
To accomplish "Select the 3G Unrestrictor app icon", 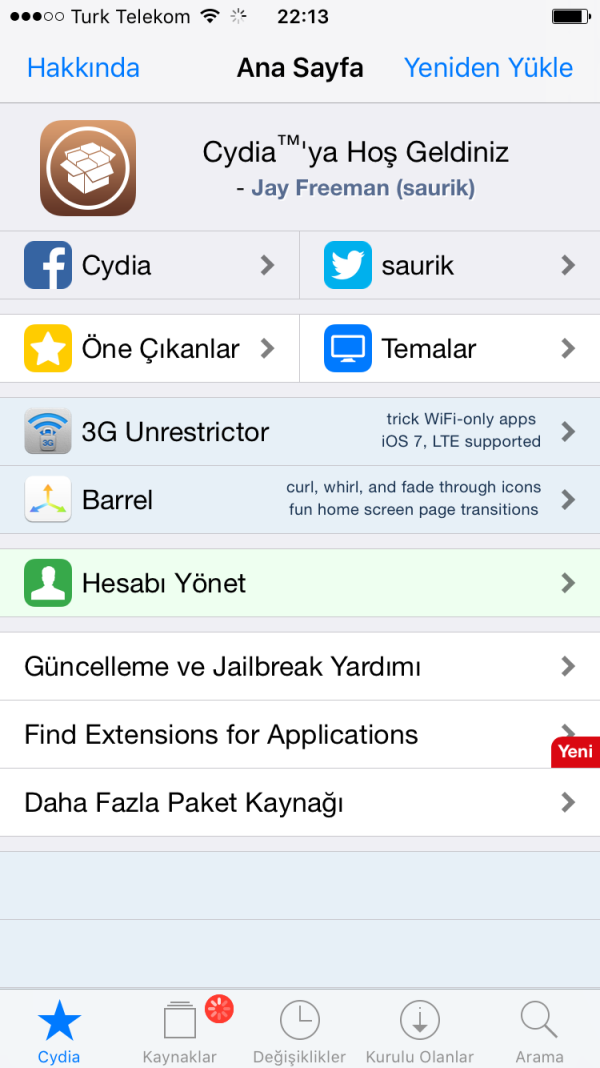I will [x=48, y=432].
